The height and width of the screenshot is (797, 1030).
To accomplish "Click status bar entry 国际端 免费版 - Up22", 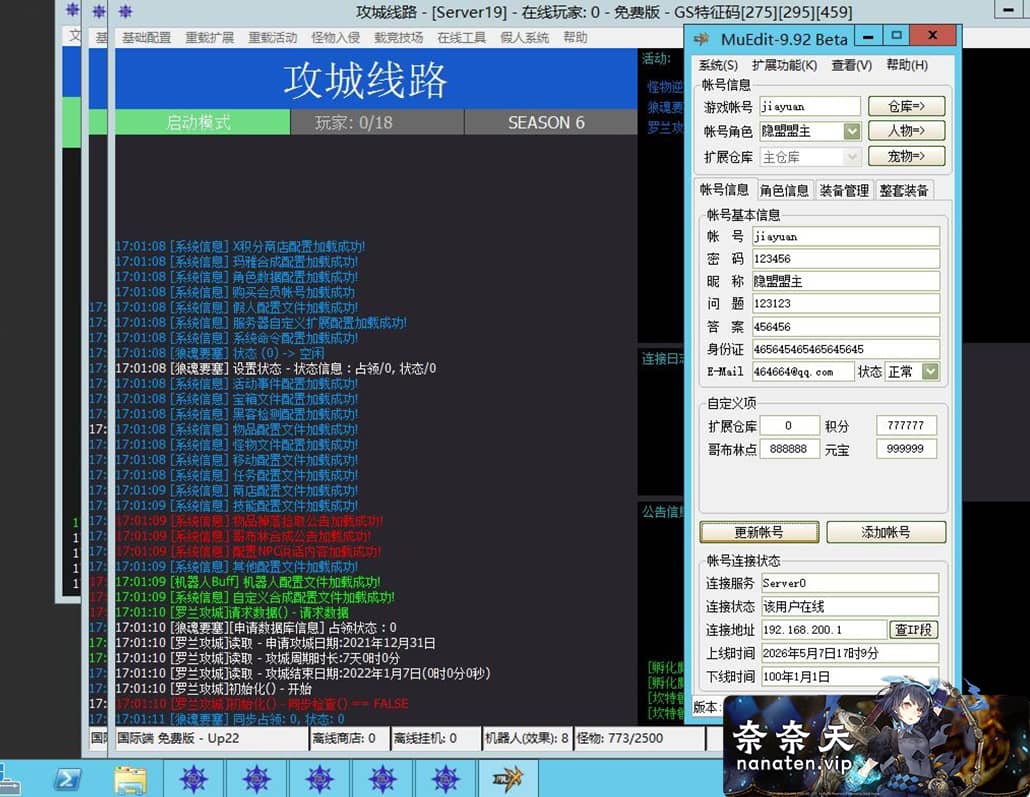I will point(212,739).
